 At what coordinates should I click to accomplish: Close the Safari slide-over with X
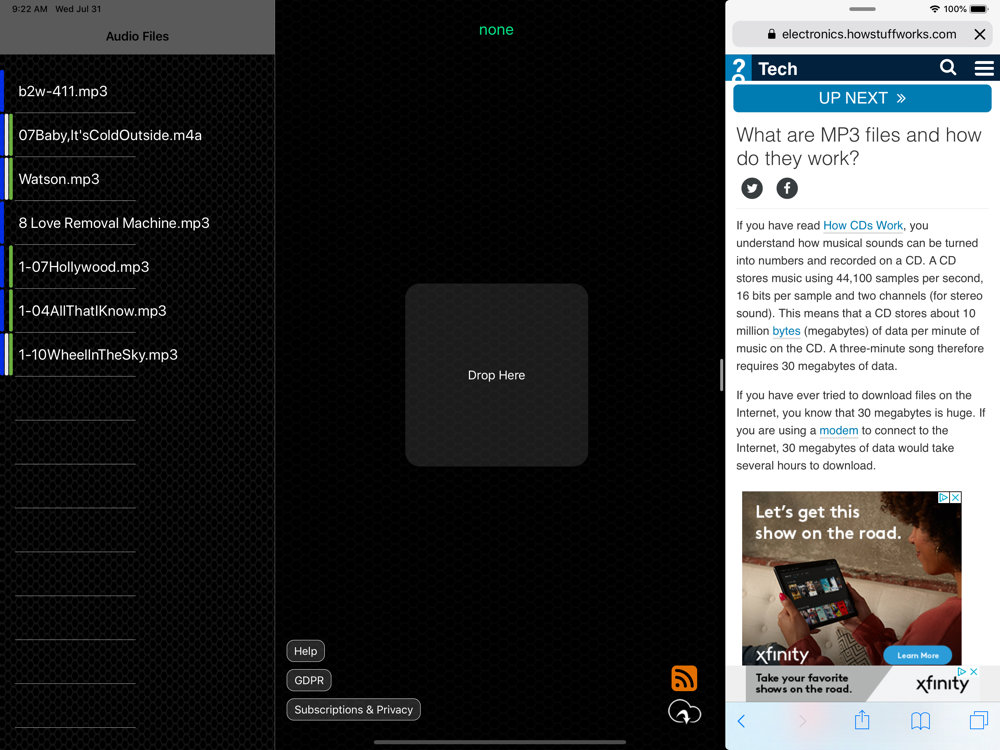980,34
